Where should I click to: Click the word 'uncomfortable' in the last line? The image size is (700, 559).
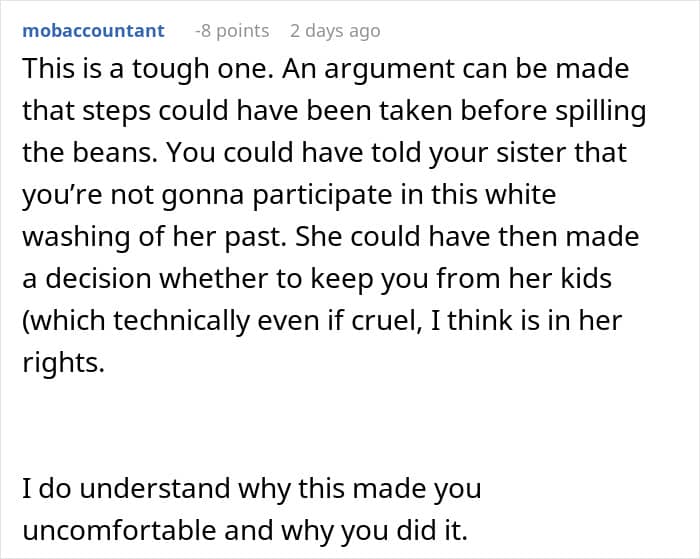click(120, 530)
